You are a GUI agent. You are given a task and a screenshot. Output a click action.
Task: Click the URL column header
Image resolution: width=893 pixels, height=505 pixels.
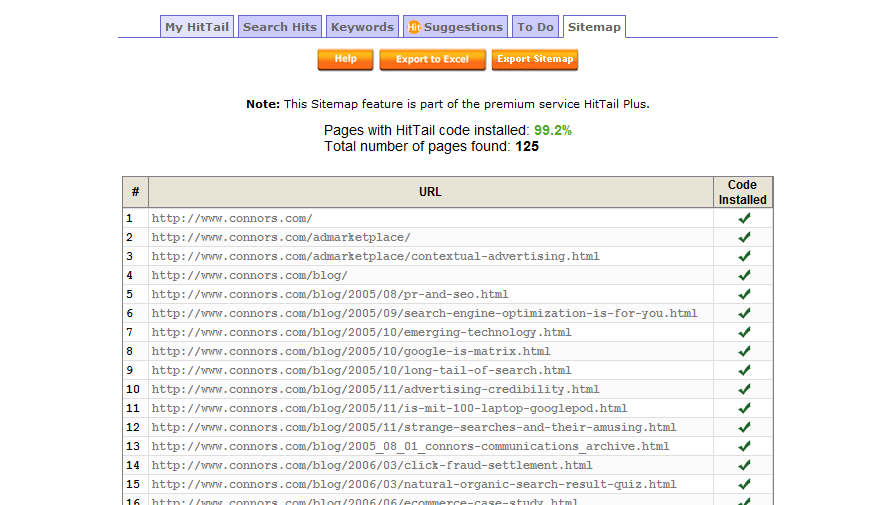(x=431, y=192)
